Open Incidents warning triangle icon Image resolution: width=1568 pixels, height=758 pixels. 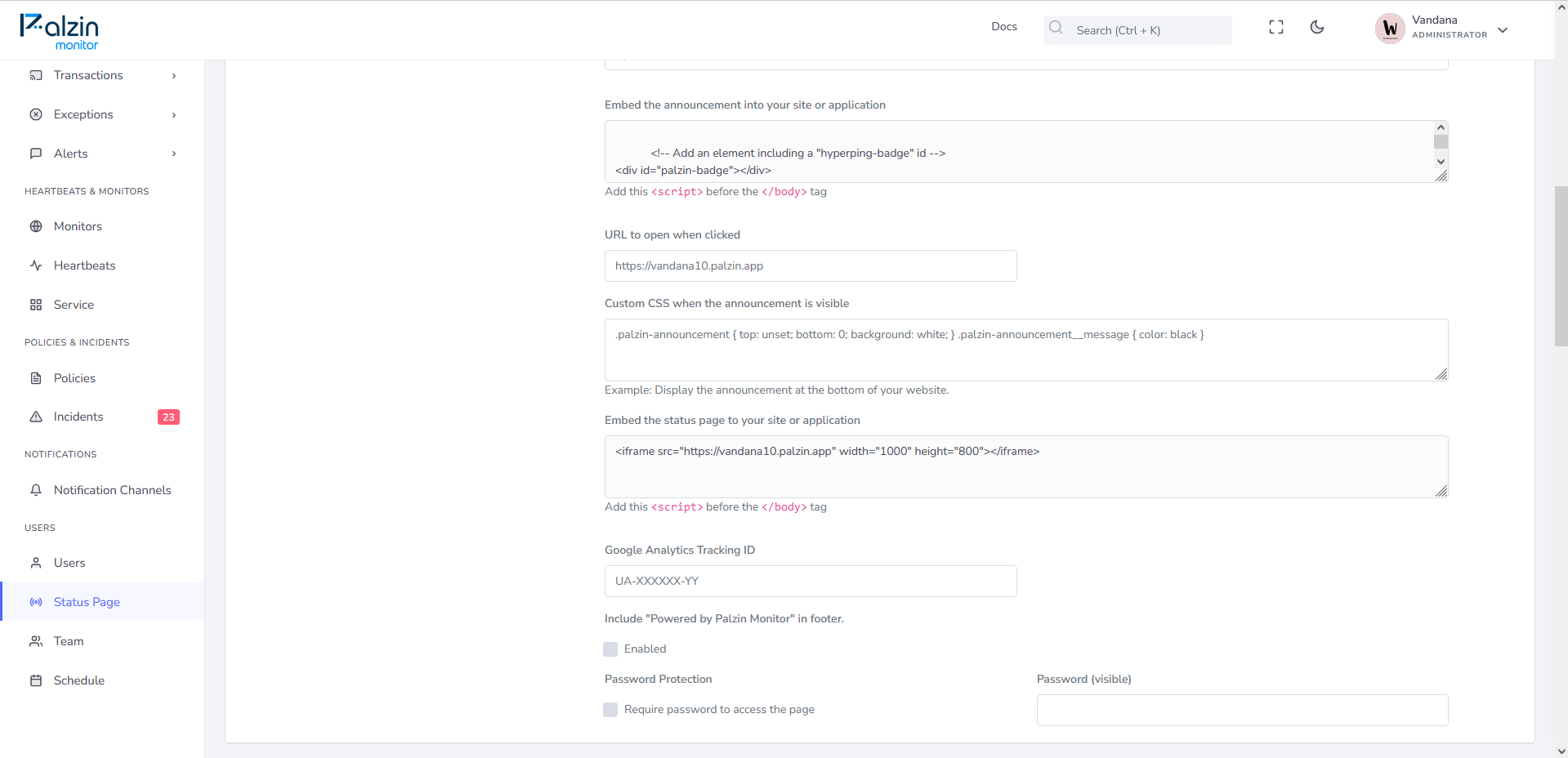36,417
